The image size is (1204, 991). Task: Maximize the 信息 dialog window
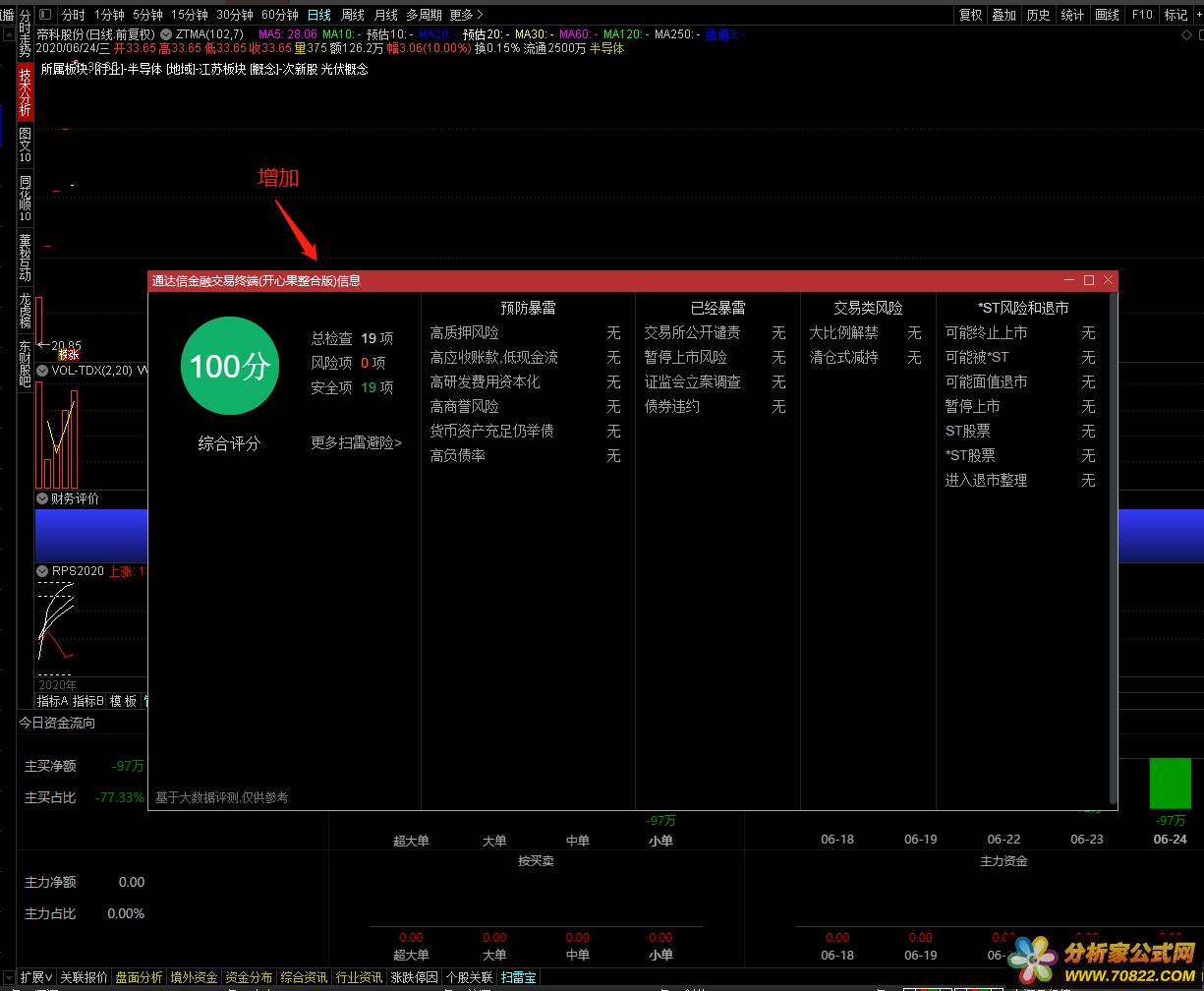tap(1089, 280)
